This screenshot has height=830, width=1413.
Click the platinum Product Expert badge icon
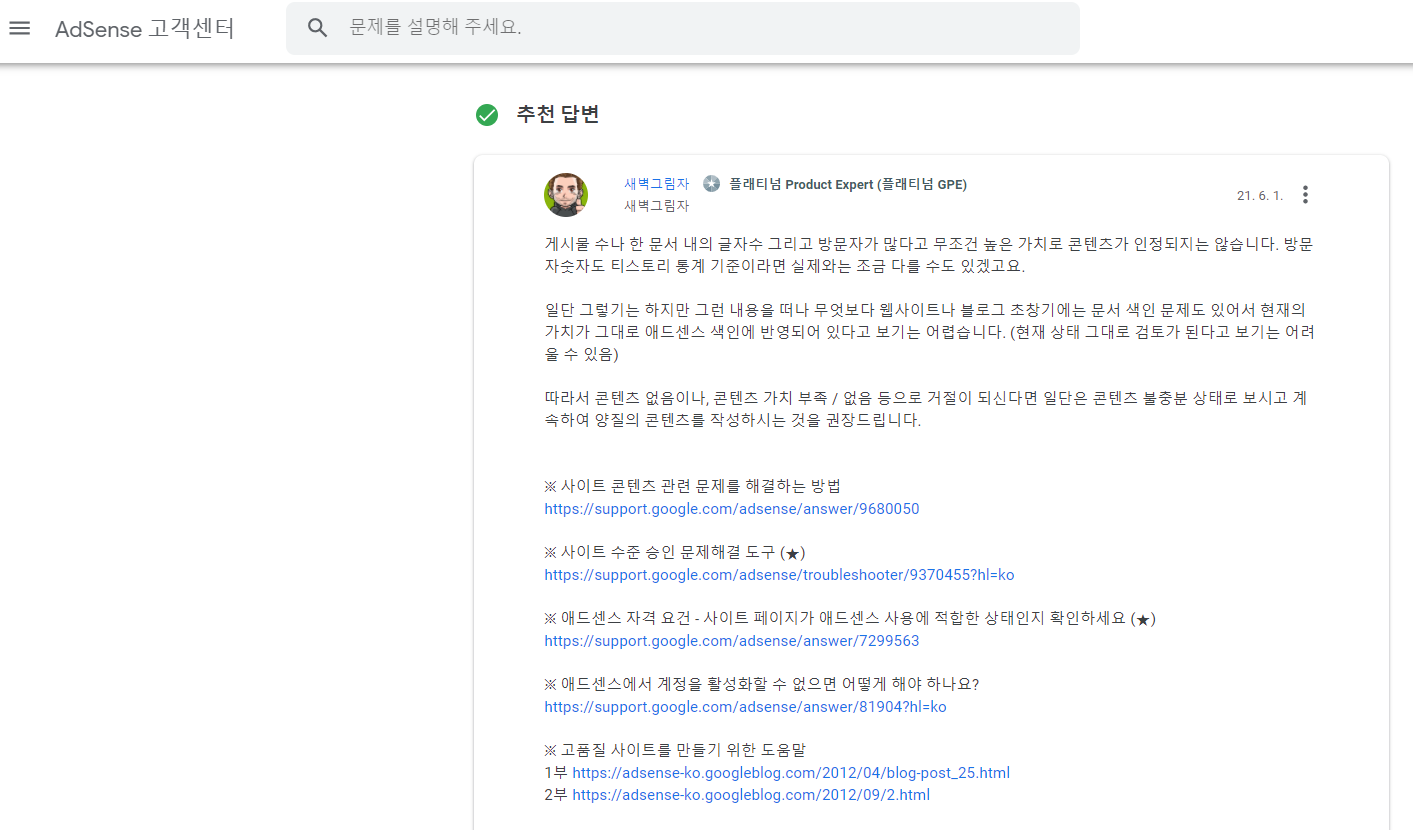coord(711,184)
